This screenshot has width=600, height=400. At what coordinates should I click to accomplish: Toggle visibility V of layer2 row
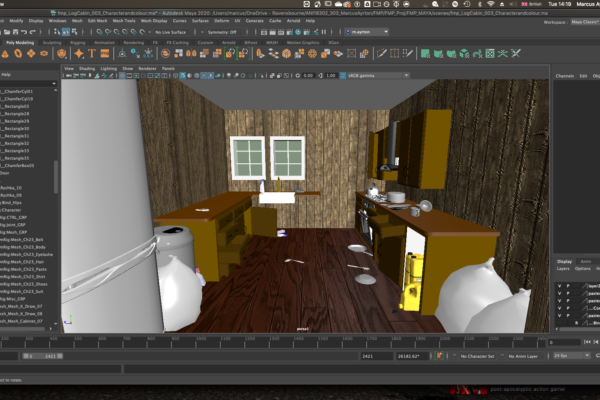click(559, 286)
